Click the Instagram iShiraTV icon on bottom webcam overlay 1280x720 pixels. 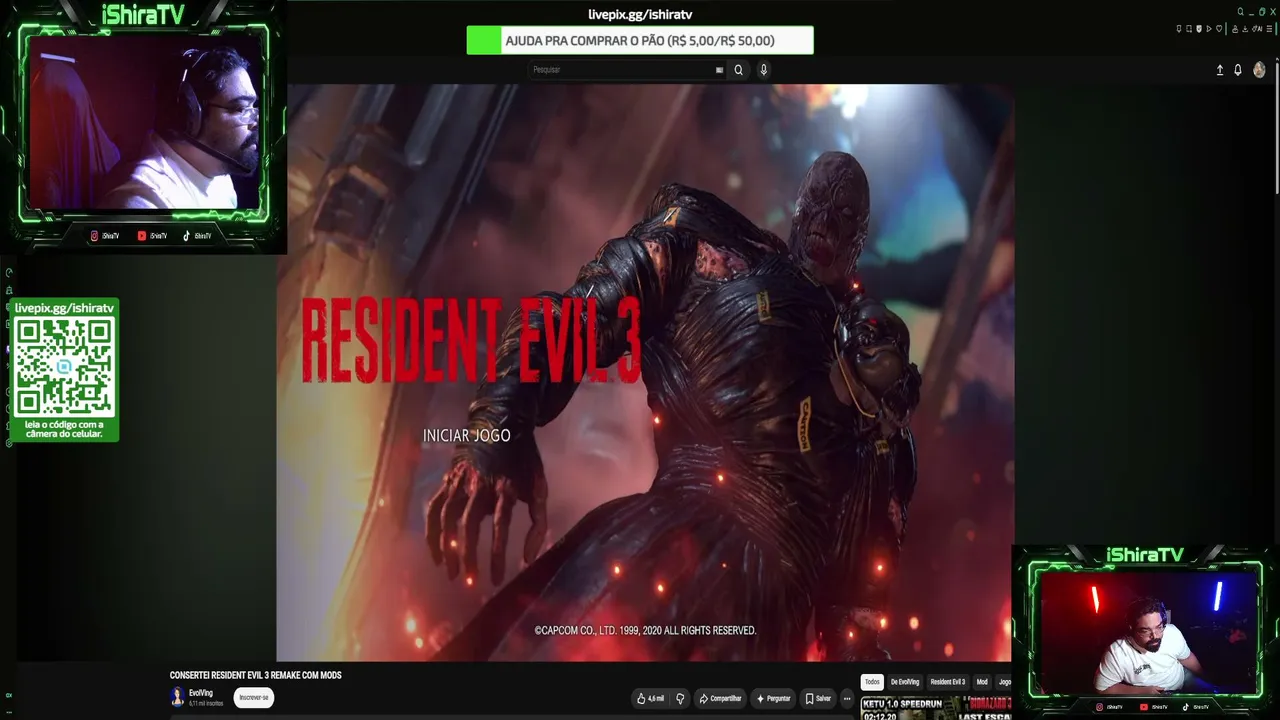pos(1100,707)
